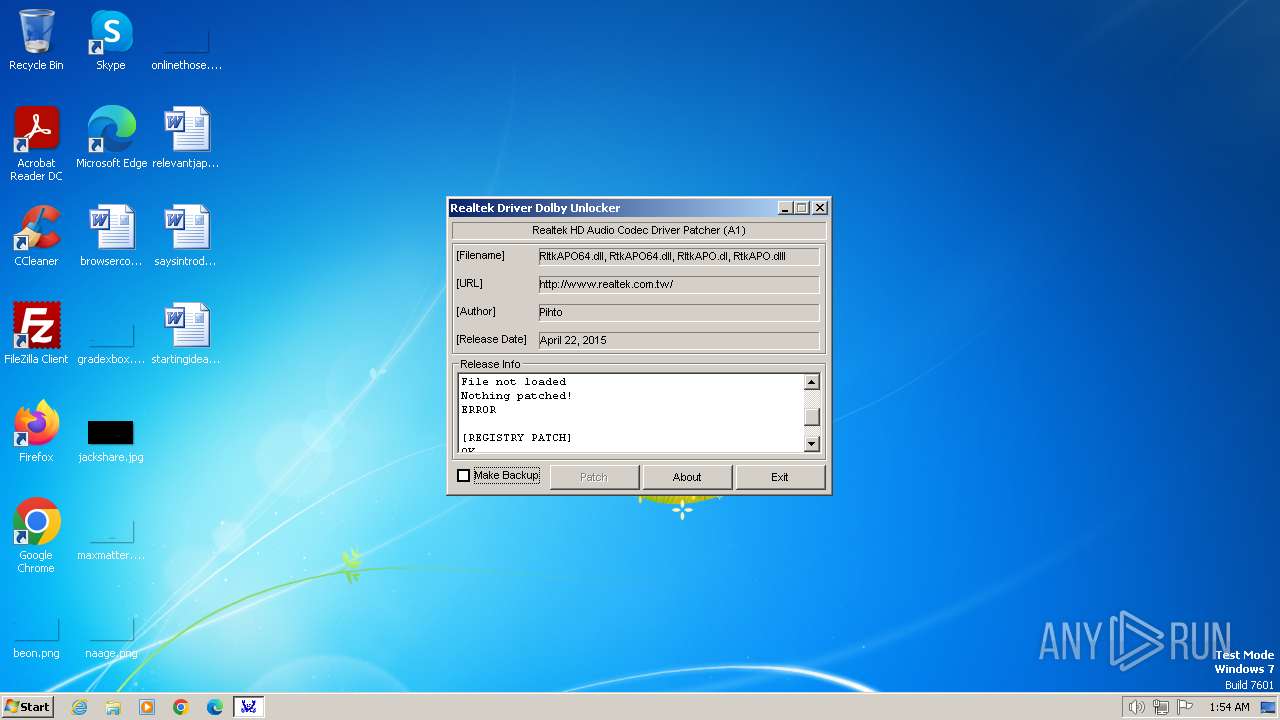Select the onlinethose file on desktop
The image size is (1280, 720).
coord(186,40)
